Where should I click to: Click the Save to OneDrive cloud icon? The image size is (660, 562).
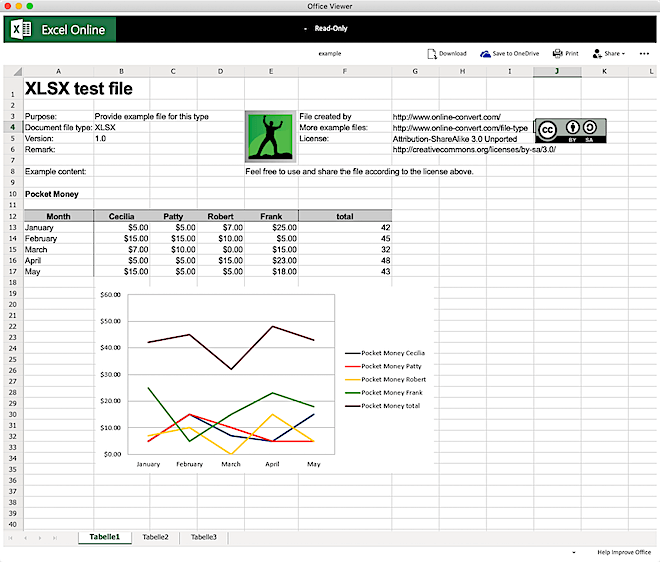click(485, 54)
